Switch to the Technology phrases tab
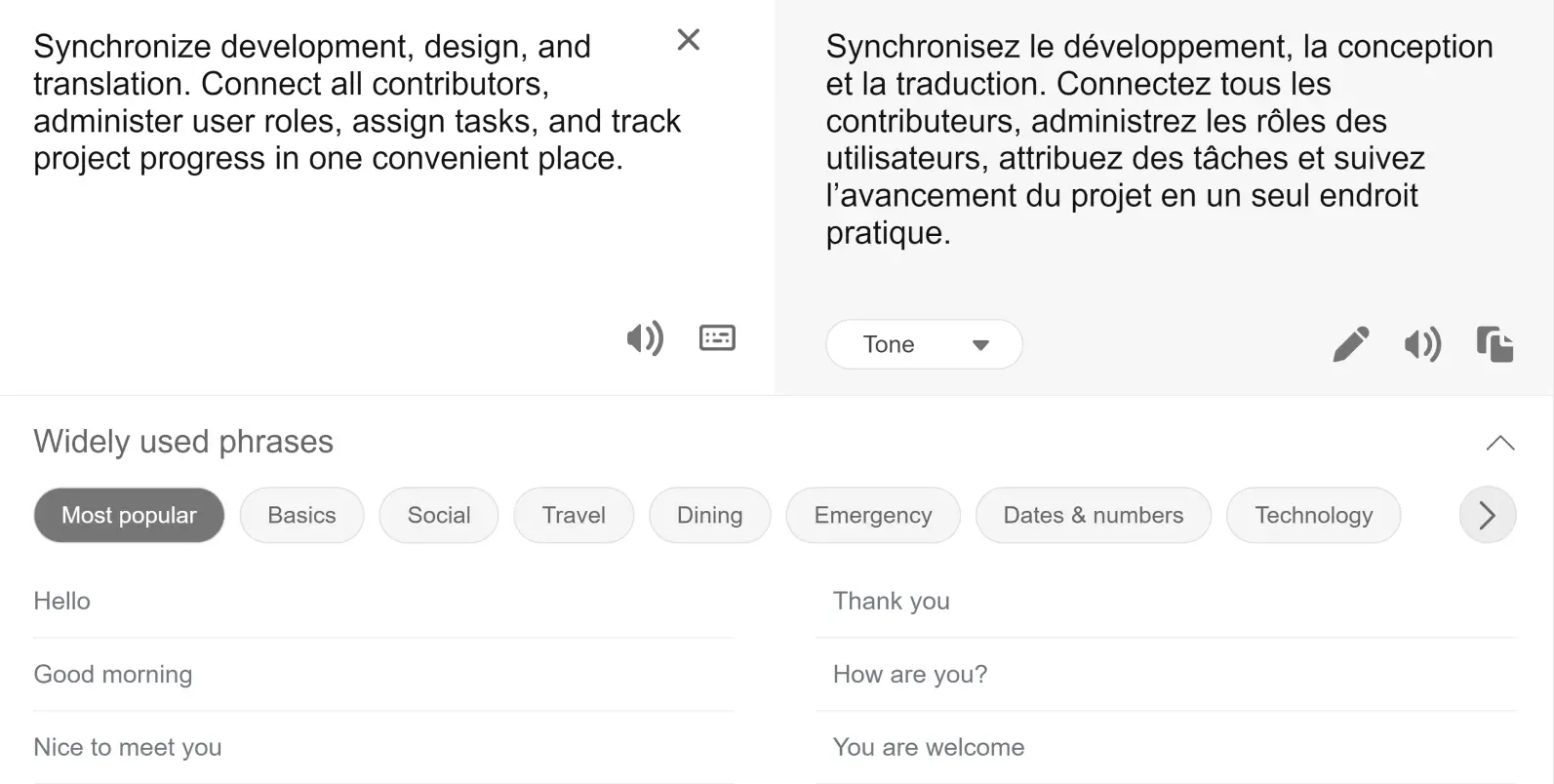The image size is (1554, 784). point(1313,515)
